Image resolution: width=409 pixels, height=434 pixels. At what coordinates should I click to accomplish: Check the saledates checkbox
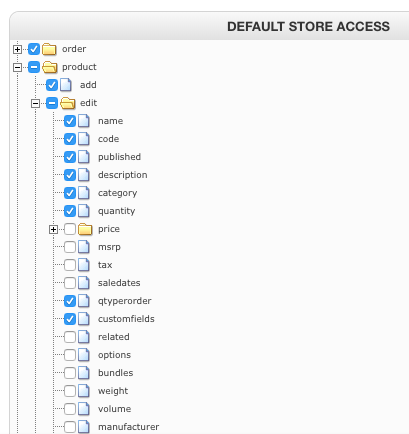(70, 283)
